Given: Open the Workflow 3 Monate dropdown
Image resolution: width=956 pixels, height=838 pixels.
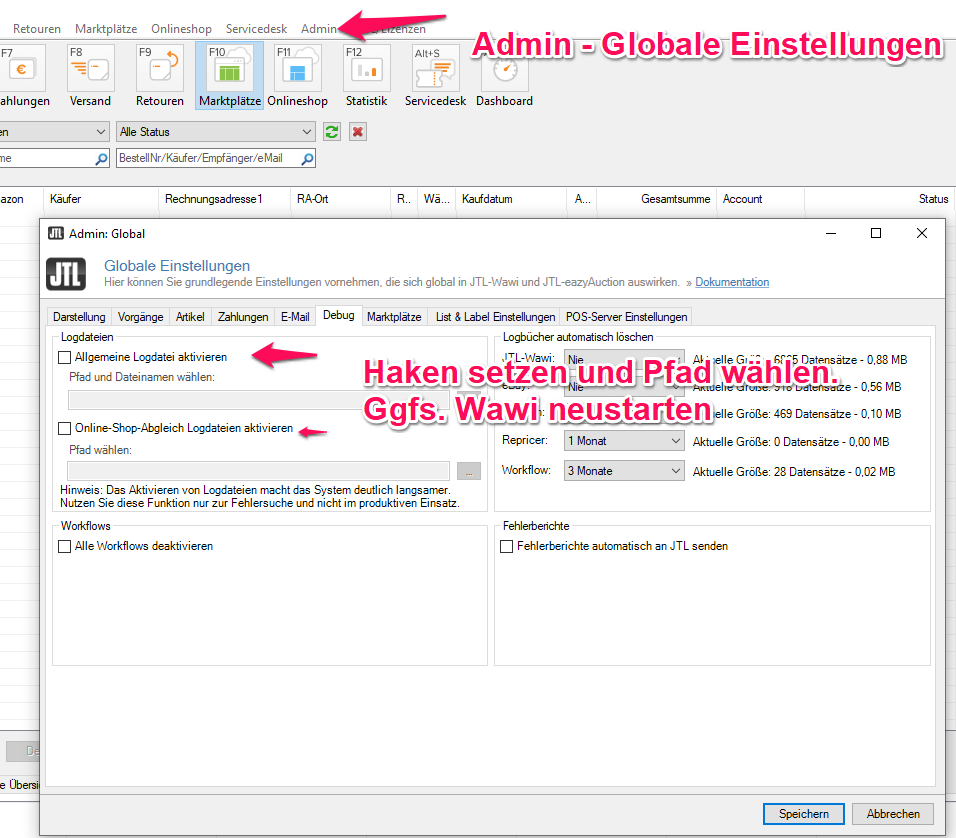Looking at the screenshot, I should tap(624, 471).
